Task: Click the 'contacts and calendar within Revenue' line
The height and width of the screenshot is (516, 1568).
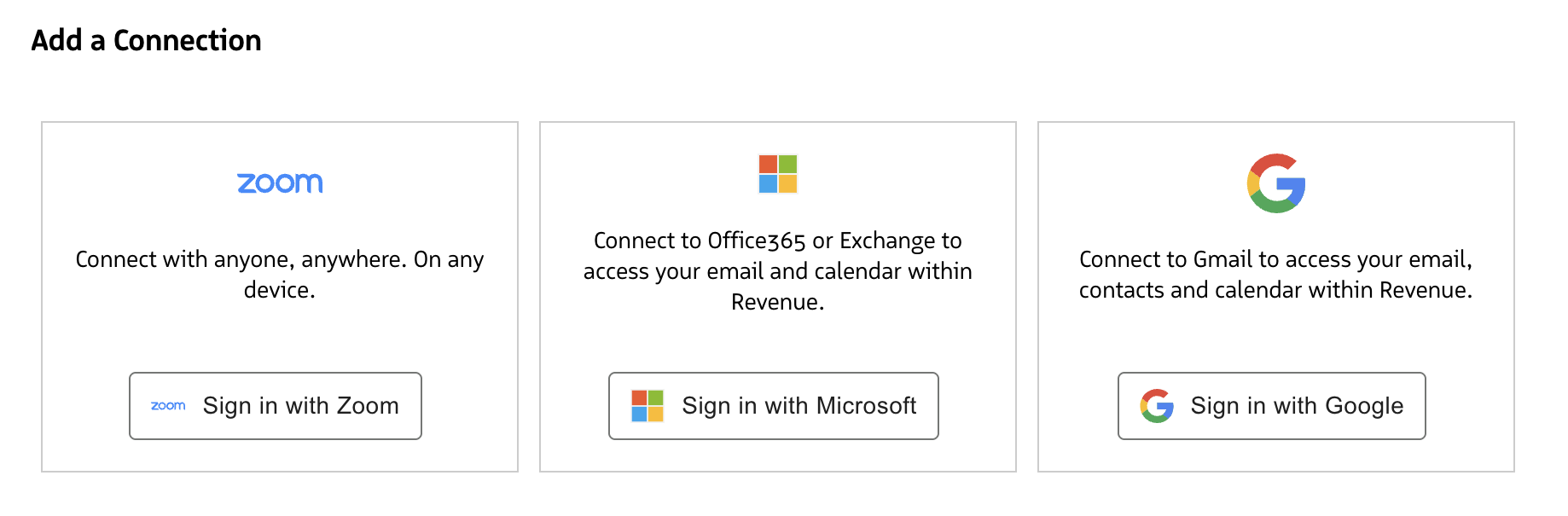Action: tap(1275, 290)
